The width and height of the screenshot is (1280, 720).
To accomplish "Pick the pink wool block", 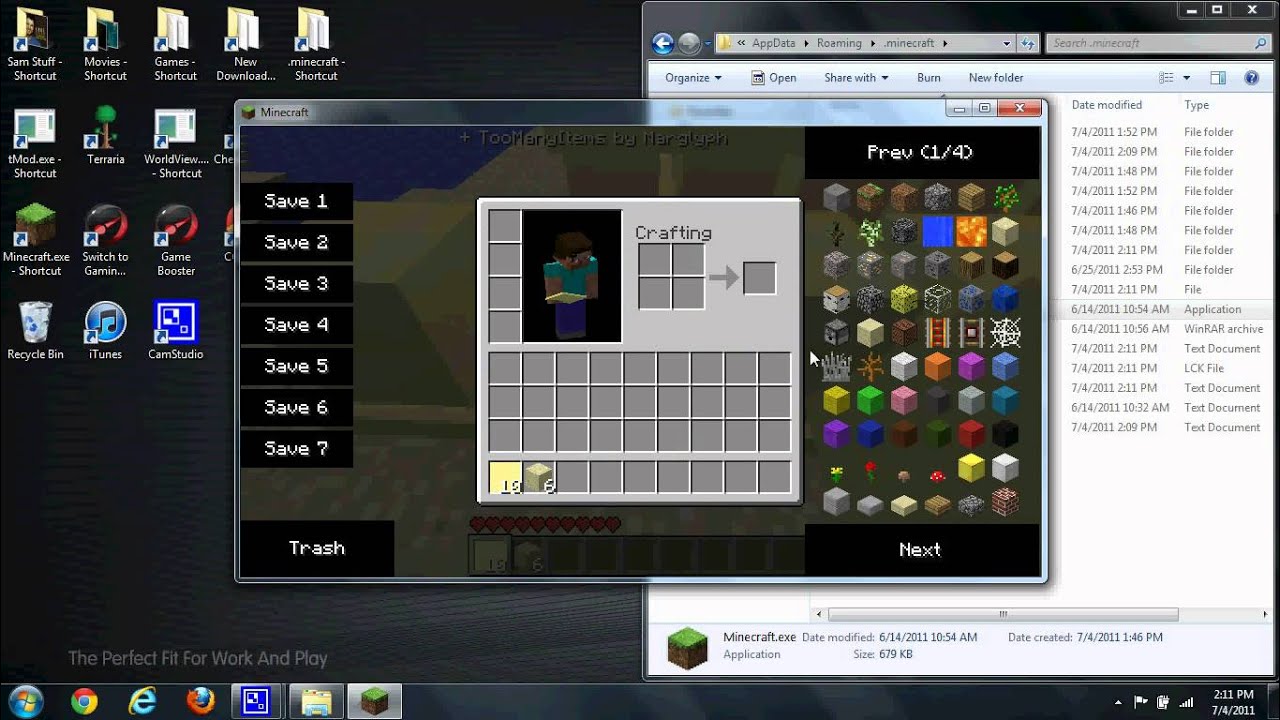I will coord(904,401).
